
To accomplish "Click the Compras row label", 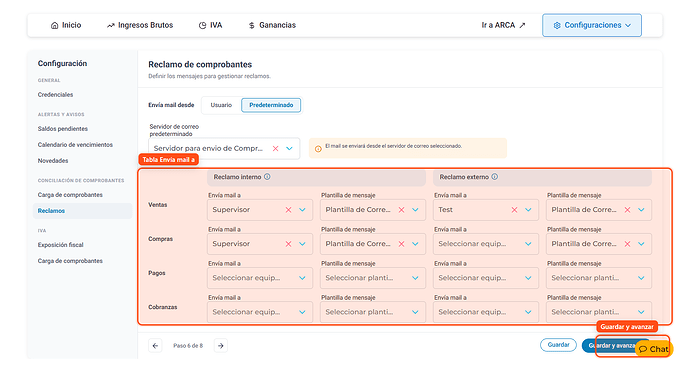I will tap(160, 239).
